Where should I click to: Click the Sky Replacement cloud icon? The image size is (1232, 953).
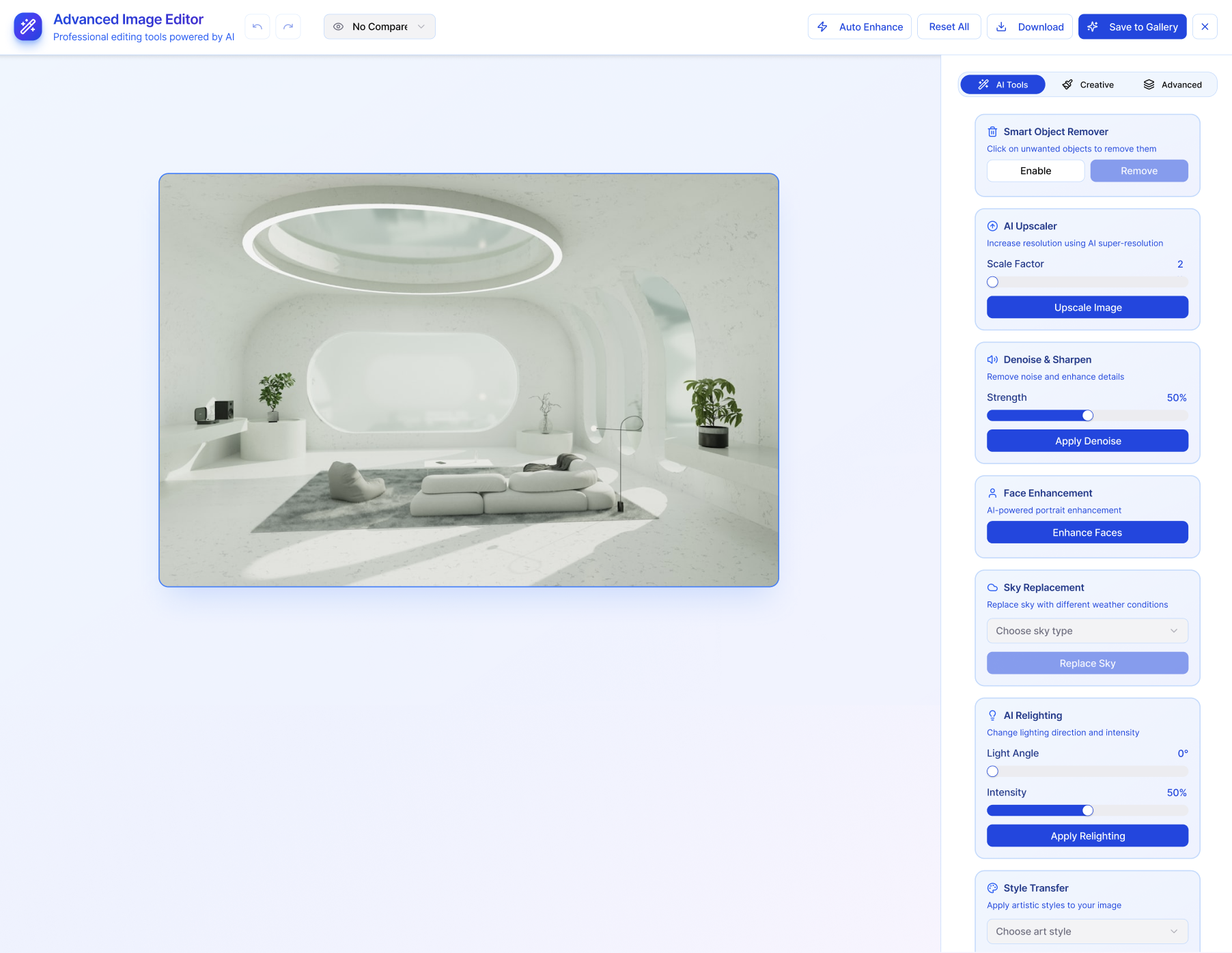tap(992, 588)
